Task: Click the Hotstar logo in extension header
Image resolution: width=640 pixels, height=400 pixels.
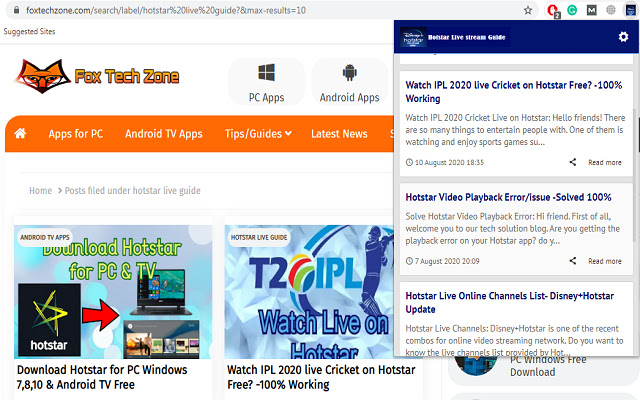Action: click(413, 37)
